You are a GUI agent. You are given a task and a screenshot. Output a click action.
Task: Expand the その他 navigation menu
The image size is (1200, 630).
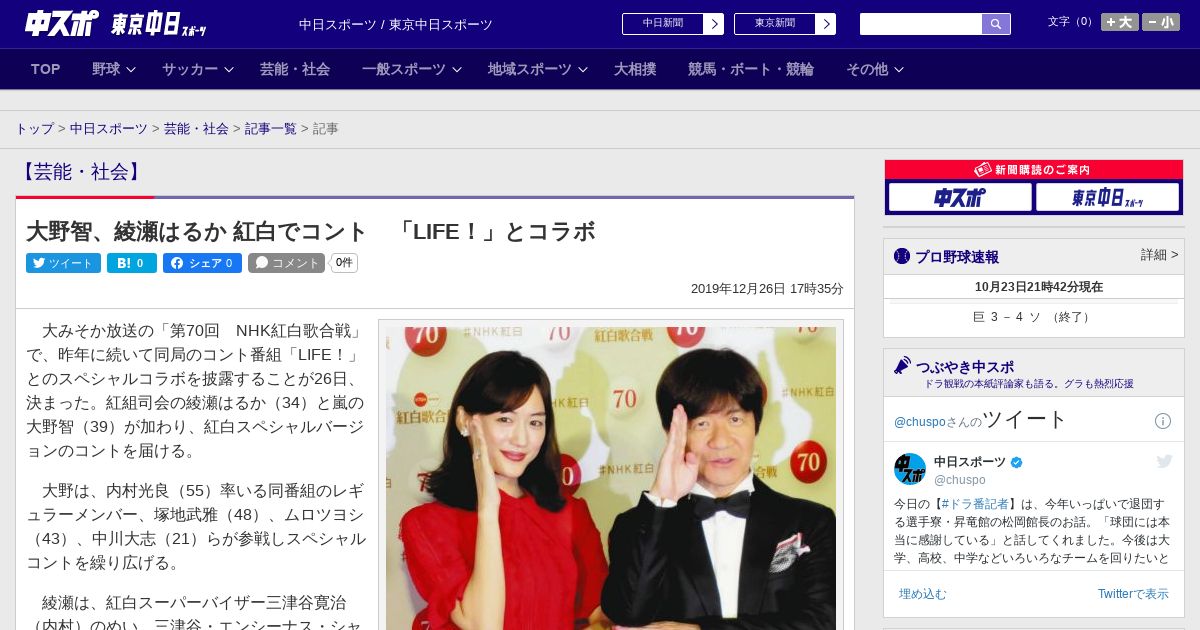pyautogui.click(x=875, y=69)
